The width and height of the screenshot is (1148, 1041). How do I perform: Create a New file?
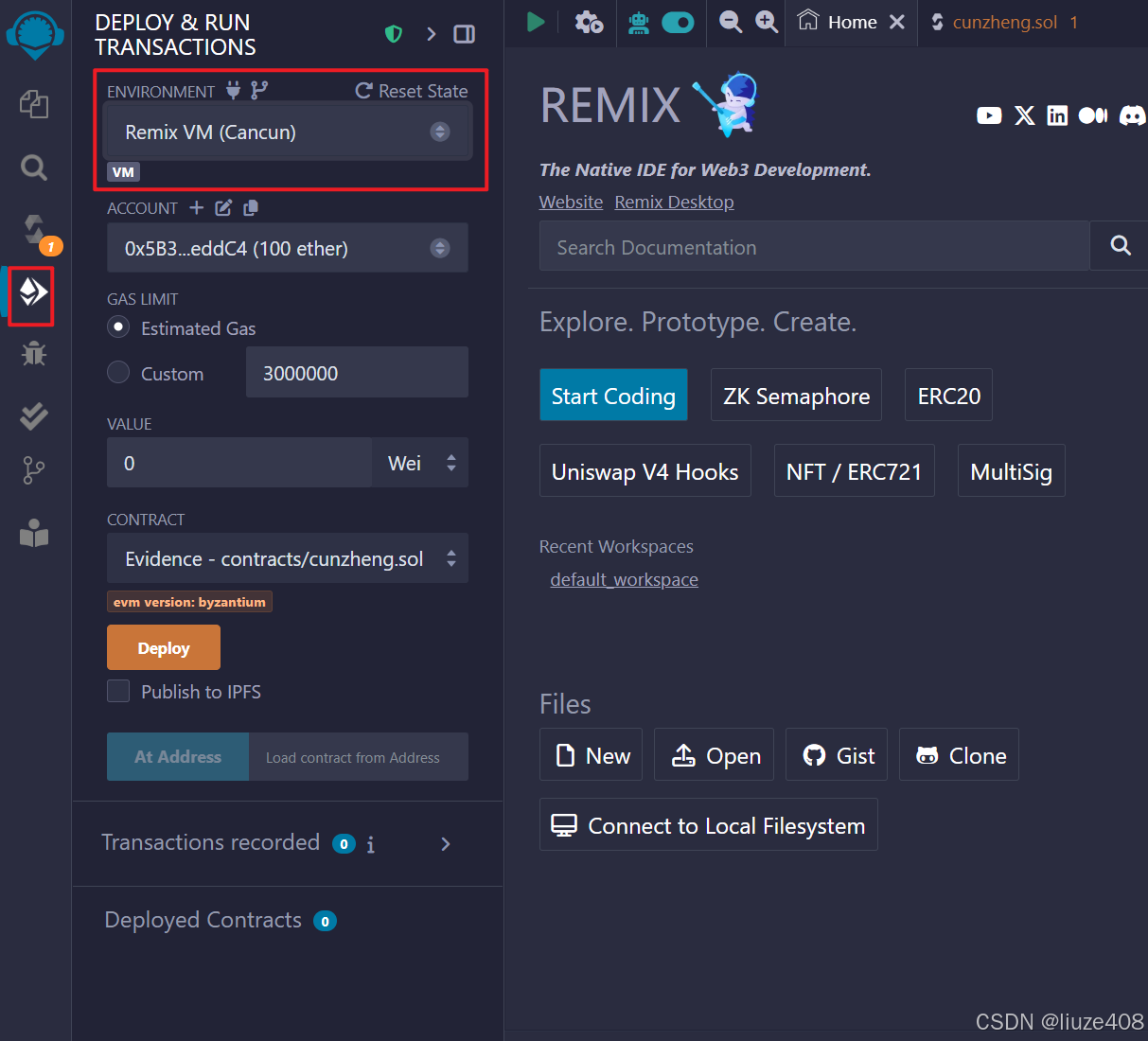[591, 754]
